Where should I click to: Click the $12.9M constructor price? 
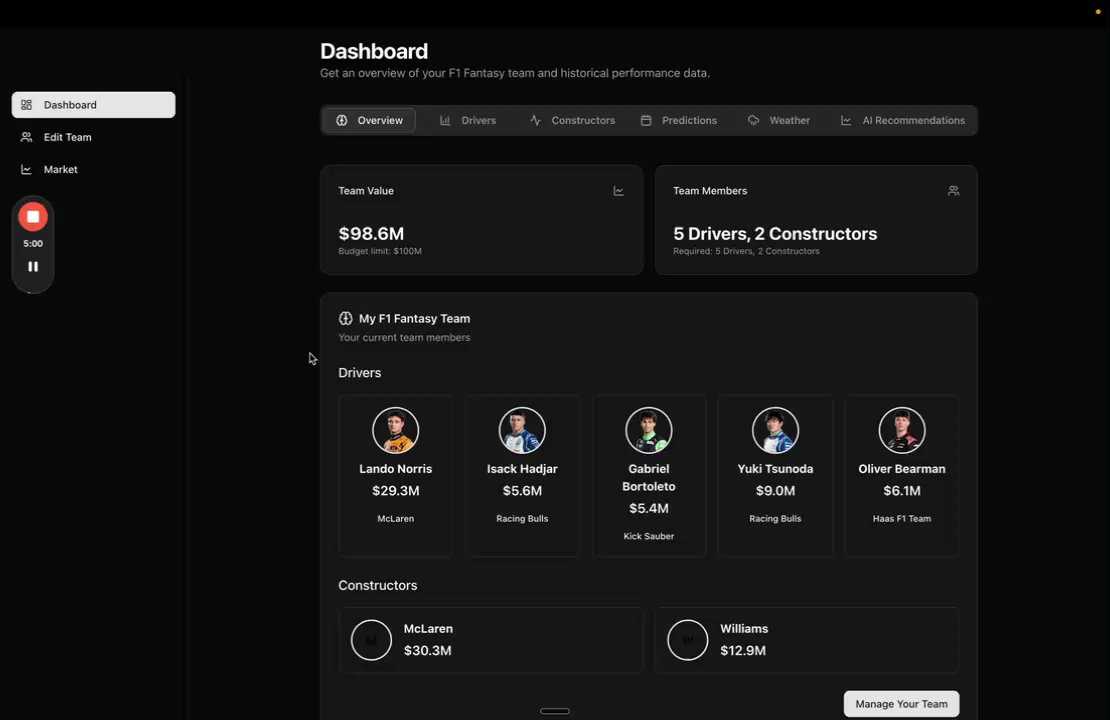pyautogui.click(x=743, y=651)
